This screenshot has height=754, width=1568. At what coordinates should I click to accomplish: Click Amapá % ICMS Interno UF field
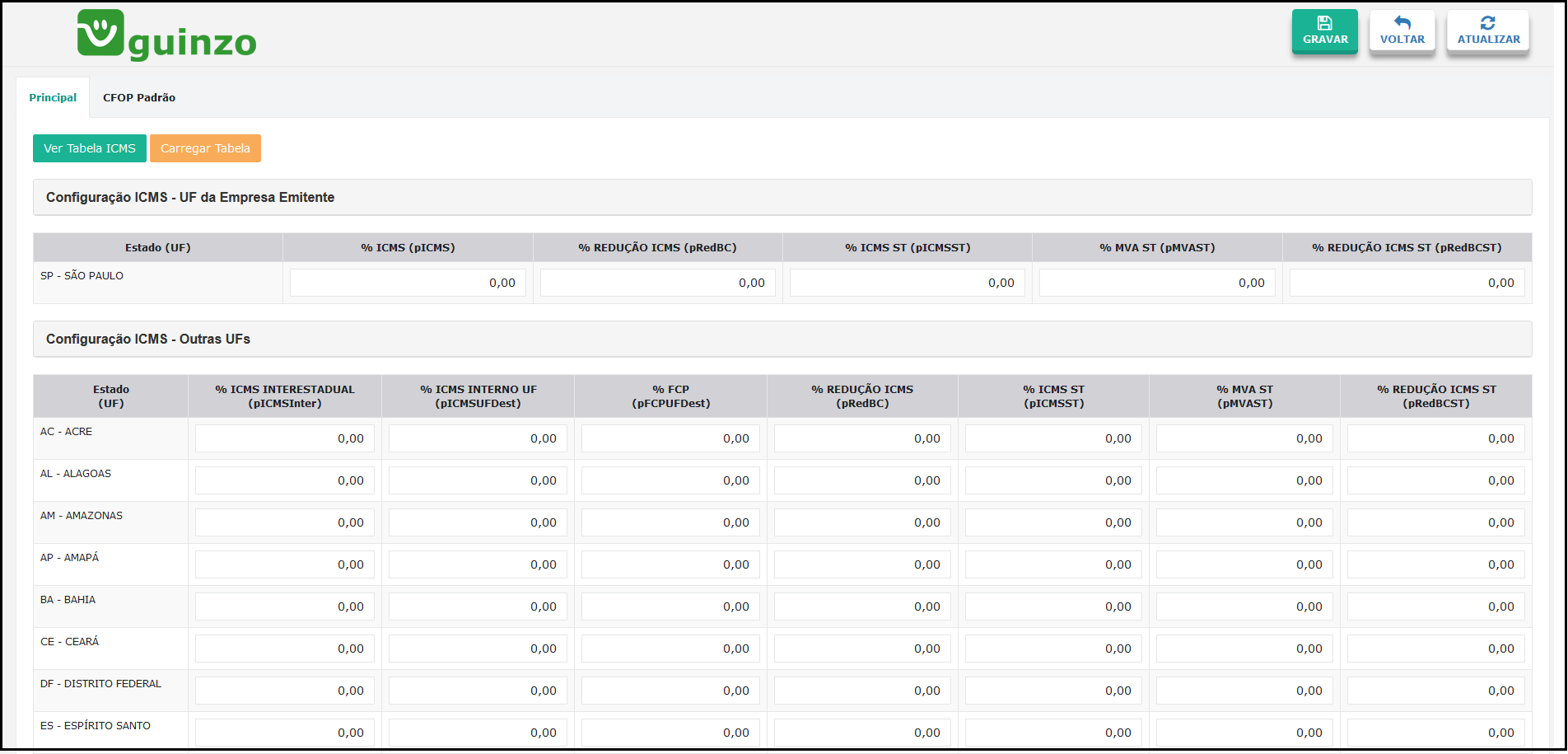478,564
